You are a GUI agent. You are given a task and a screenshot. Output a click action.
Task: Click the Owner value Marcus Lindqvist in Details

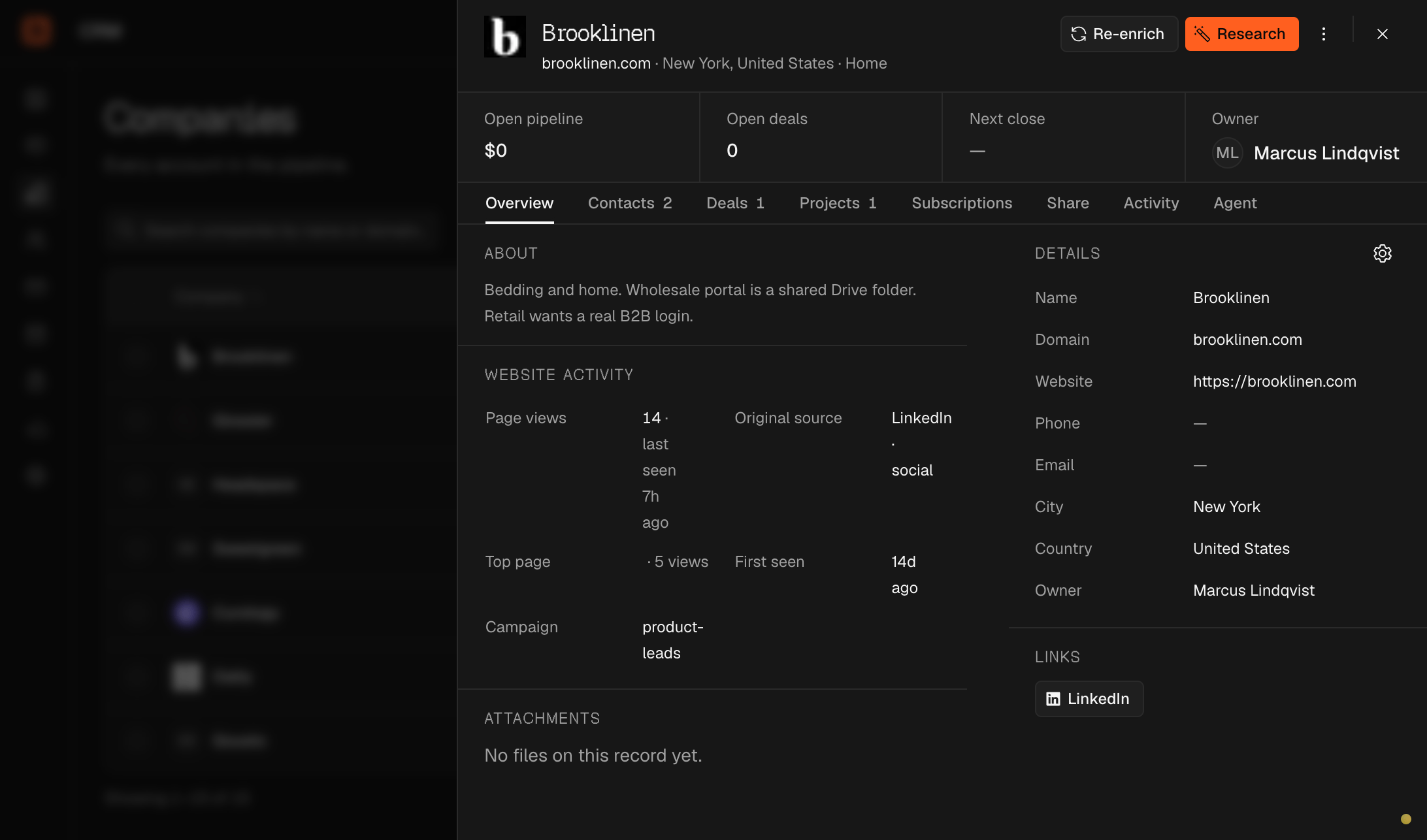pyautogui.click(x=1254, y=590)
